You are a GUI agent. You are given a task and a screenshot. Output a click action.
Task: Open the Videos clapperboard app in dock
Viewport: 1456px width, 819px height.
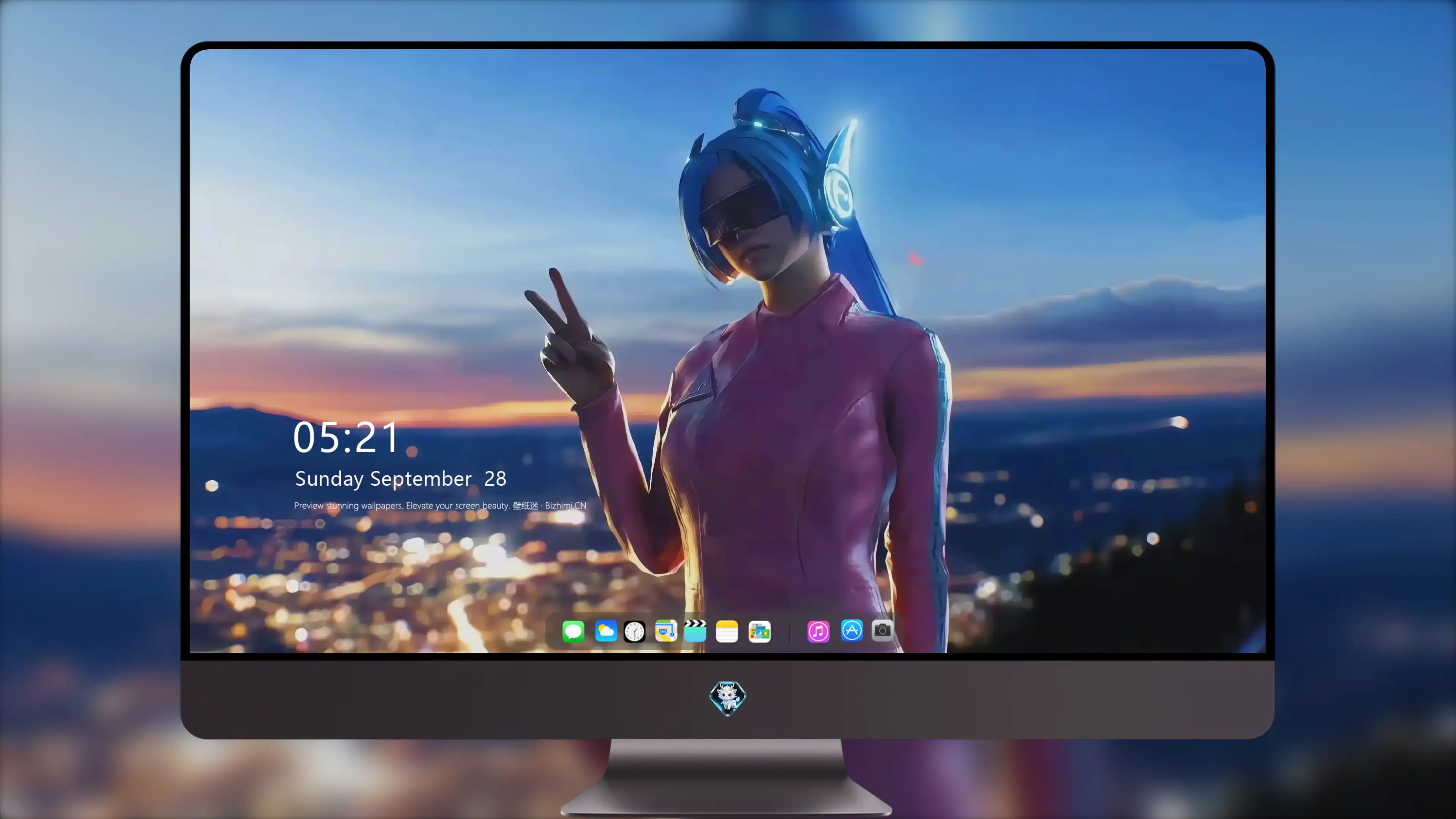coord(695,631)
